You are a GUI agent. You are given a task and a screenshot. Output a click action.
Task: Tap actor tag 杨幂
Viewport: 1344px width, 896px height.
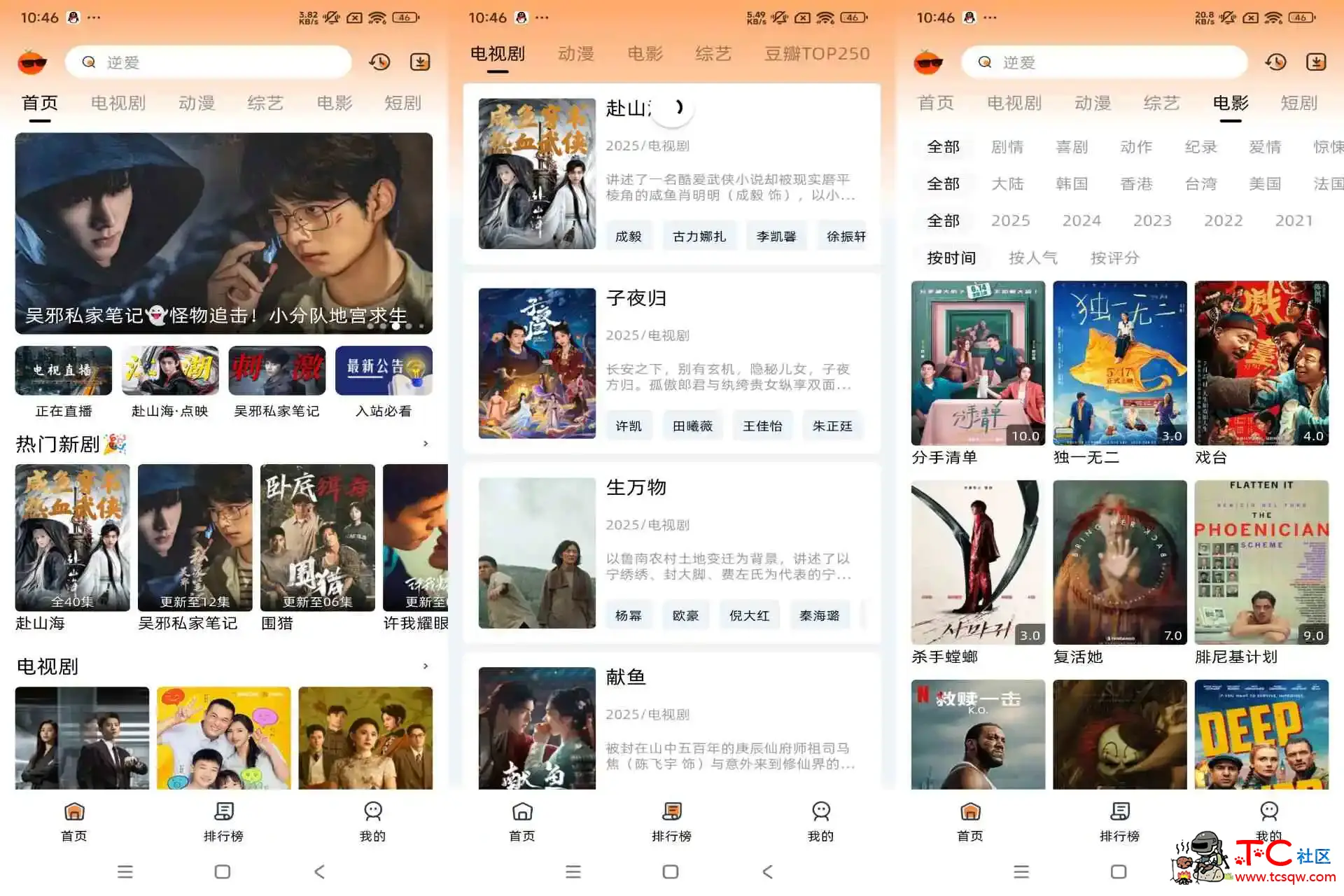629,615
